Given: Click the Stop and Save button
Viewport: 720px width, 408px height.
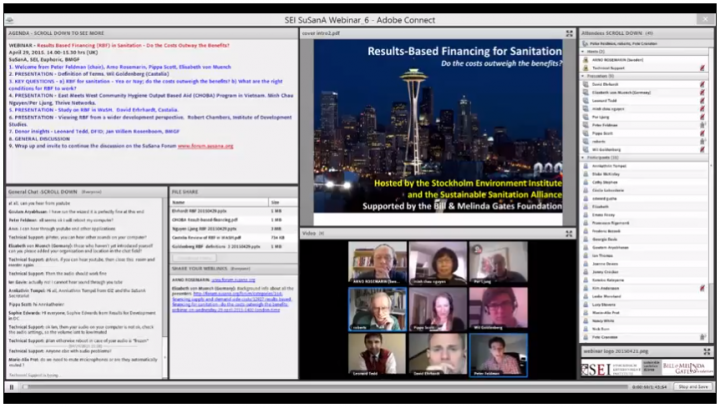Looking at the screenshot, I should [693, 386].
